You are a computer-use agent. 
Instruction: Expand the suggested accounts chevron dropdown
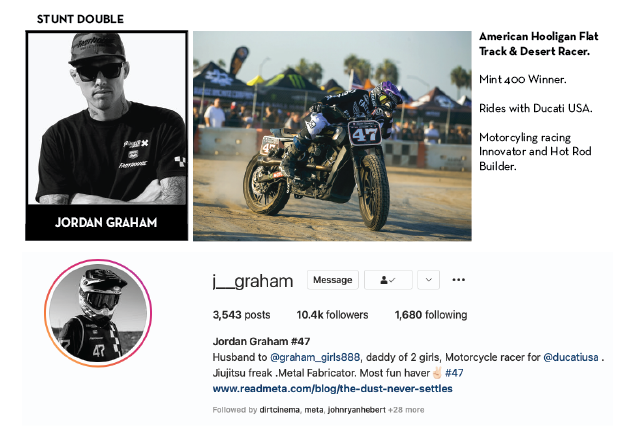click(x=428, y=280)
